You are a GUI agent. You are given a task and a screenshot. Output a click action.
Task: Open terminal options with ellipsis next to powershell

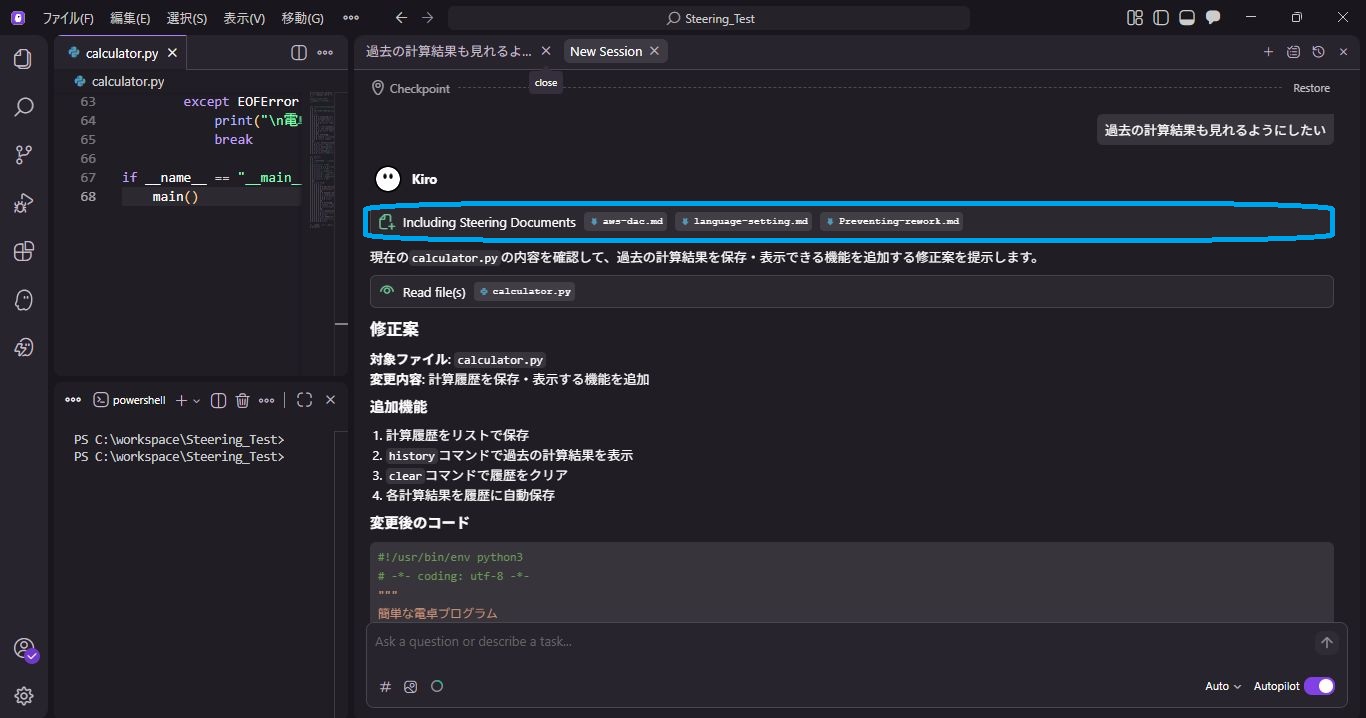[x=265, y=399]
